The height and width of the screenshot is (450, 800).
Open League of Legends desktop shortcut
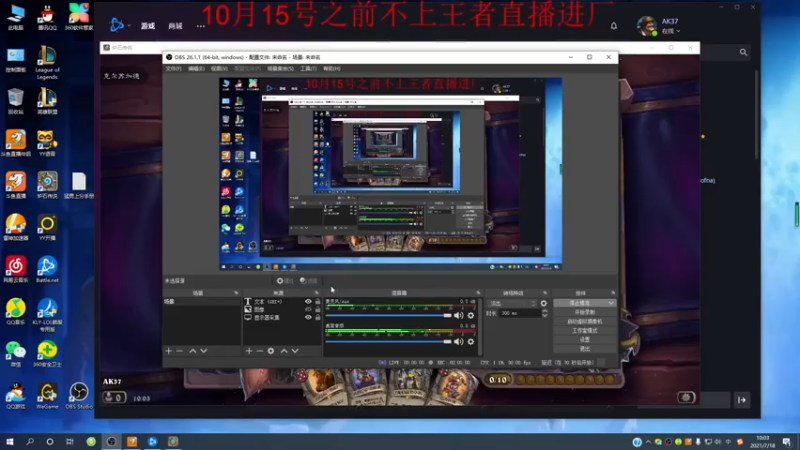coord(47,63)
